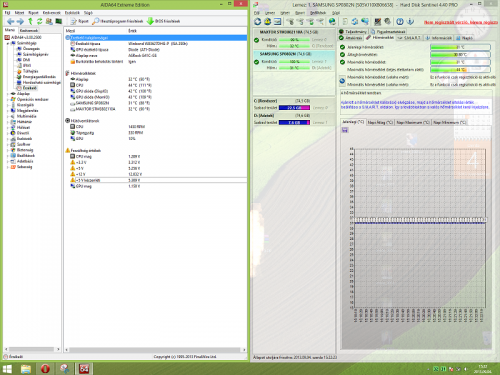Expand the Multimédia tree node
The width and height of the screenshot is (500, 375).
[x=8, y=116]
